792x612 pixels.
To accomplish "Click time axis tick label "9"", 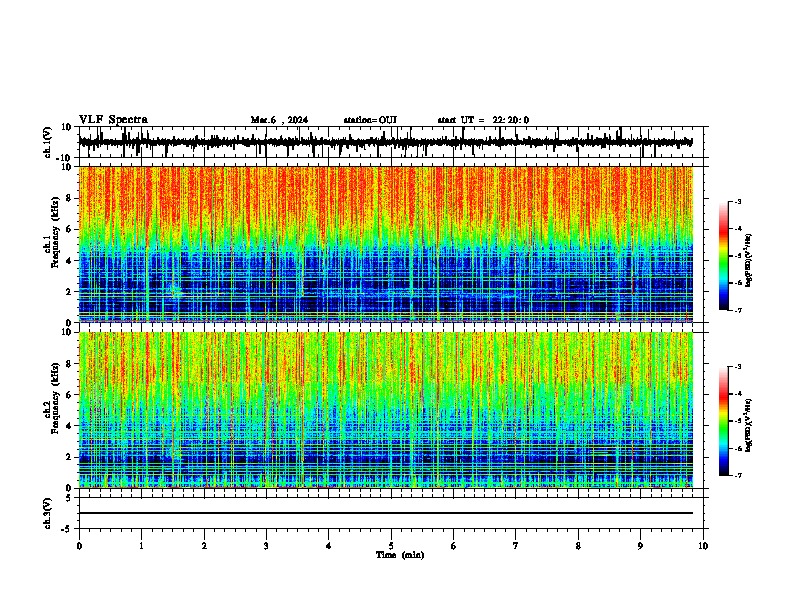I will click(640, 546).
